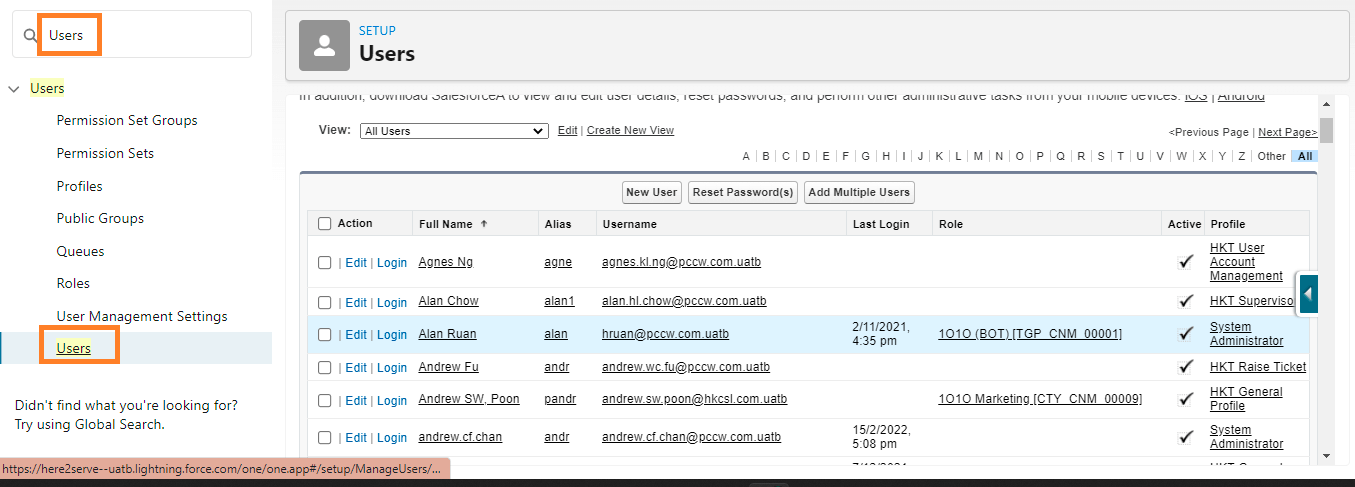Go to Profiles in setup menu
The image size is (1355, 487).
coord(79,186)
